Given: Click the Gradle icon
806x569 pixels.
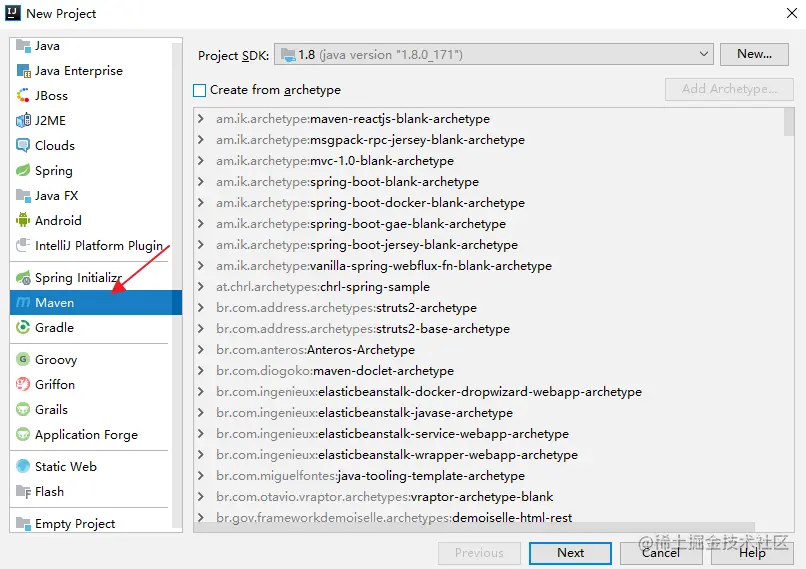Looking at the screenshot, I should pyautogui.click(x=23, y=327).
